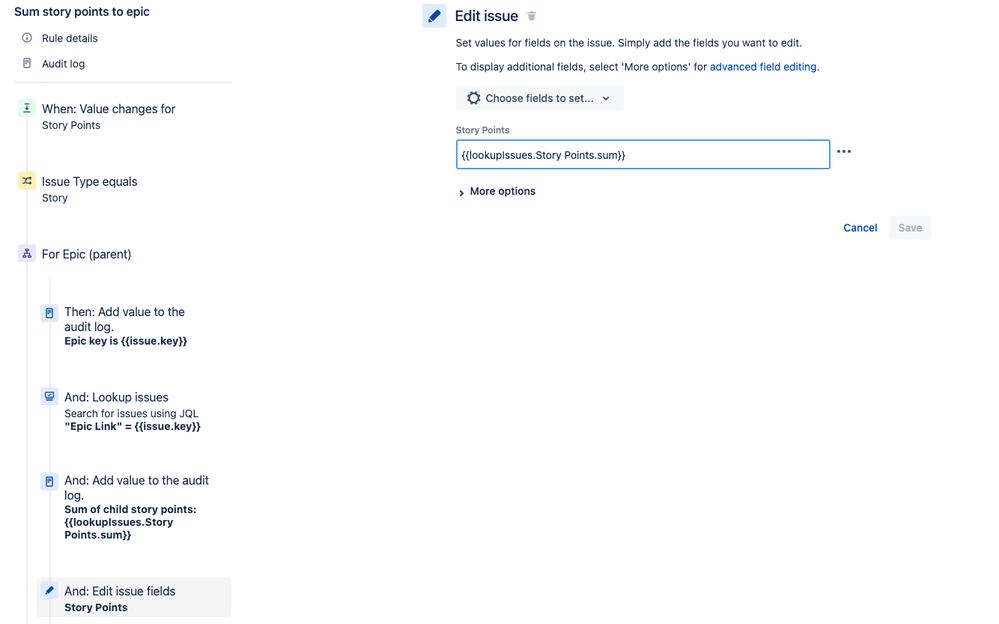Click the green trigger icon for Value changes
Screen dimensions: 999x624
(27, 108)
